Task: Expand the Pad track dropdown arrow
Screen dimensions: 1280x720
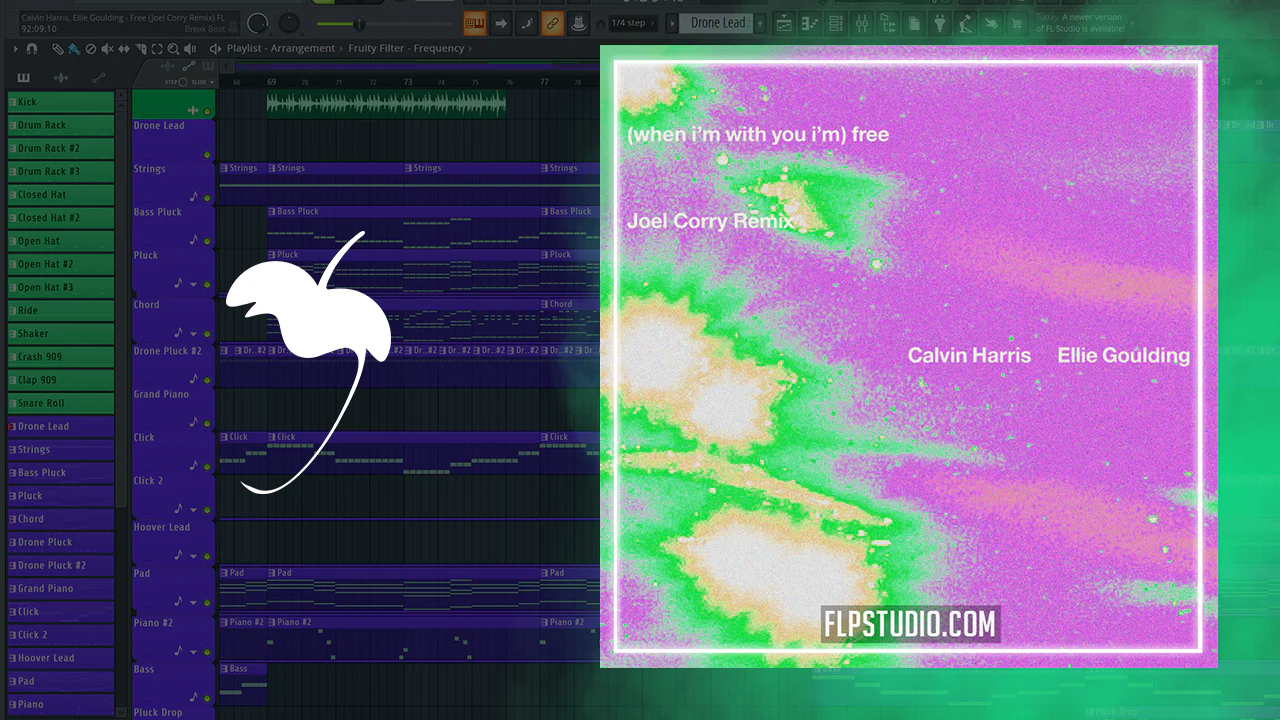Action: click(193, 601)
